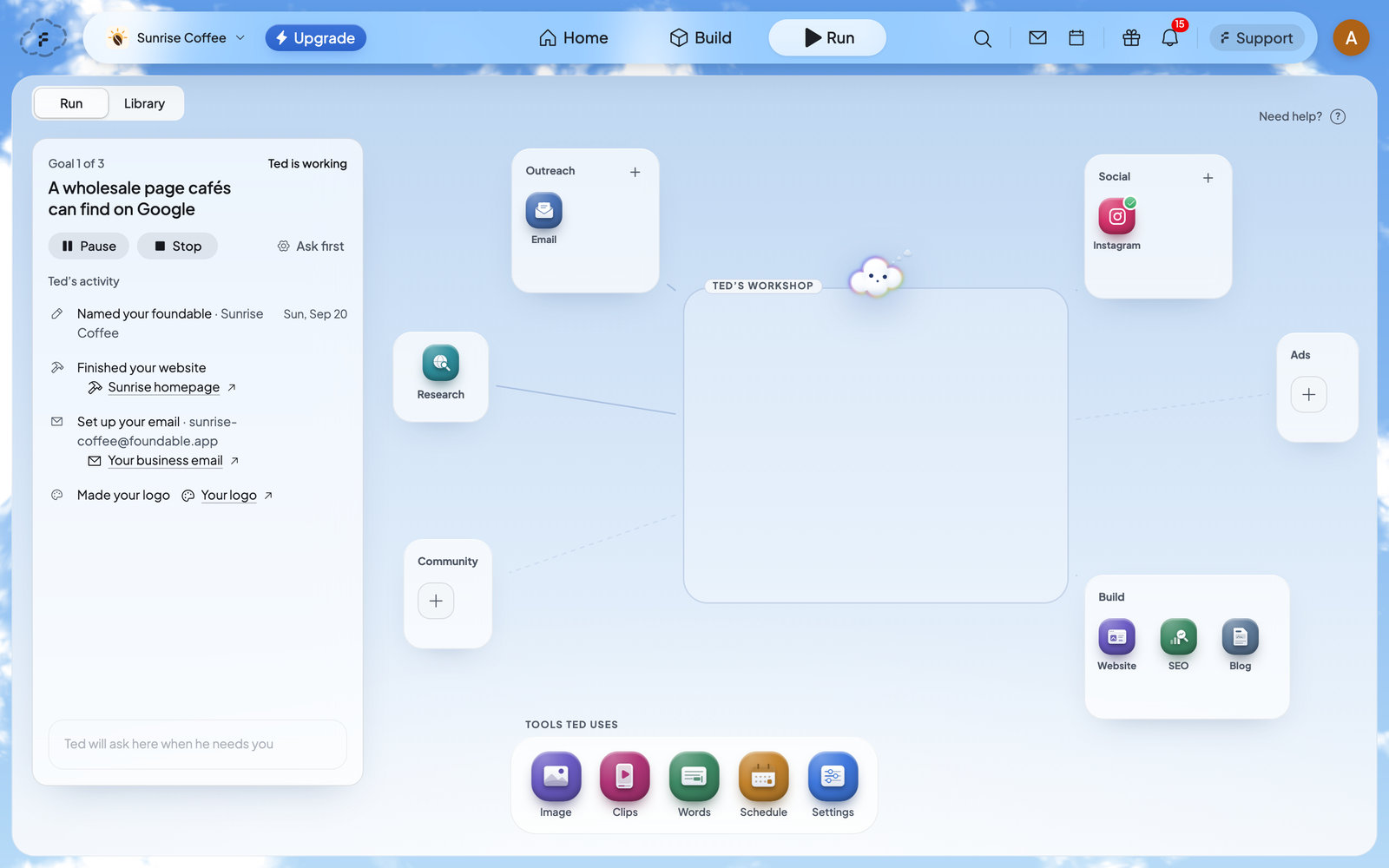1389x868 pixels.
Task: Open the Support button
Action: coord(1257,38)
